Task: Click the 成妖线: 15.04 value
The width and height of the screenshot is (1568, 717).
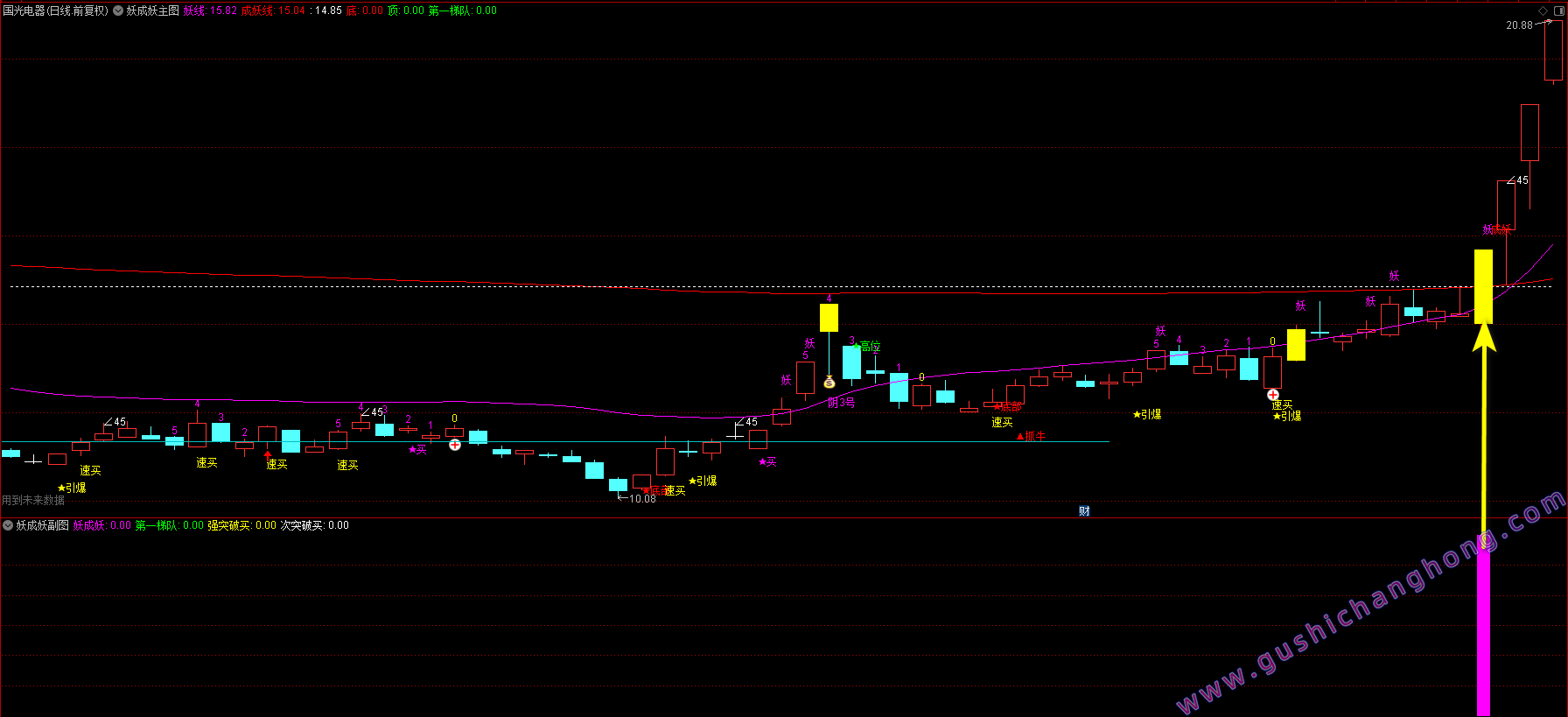Action: pos(273,11)
